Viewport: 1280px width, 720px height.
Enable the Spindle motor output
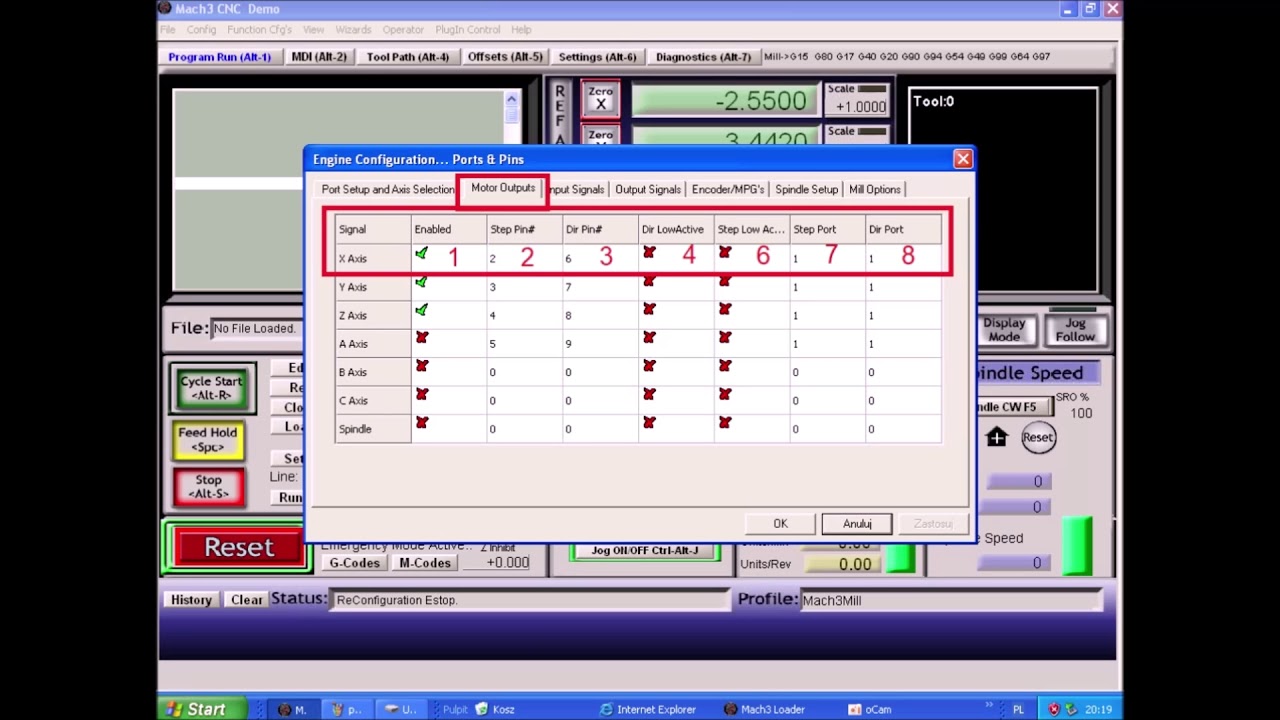[x=421, y=423]
